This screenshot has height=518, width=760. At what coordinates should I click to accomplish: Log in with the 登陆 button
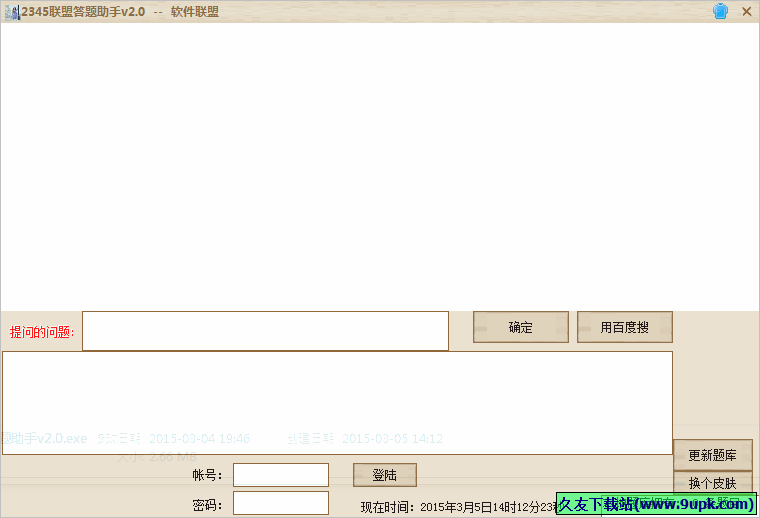click(x=384, y=475)
